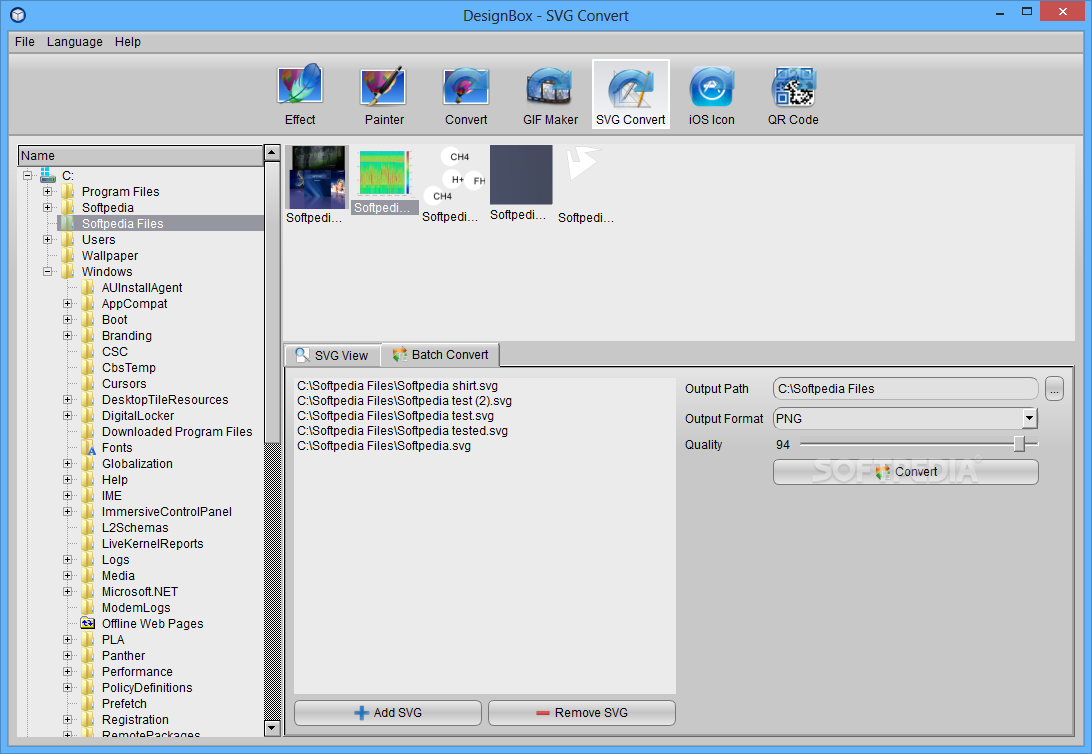Select Softpedia tested.svg in the list
1092x754 pixels.
[x=402, y=430]
